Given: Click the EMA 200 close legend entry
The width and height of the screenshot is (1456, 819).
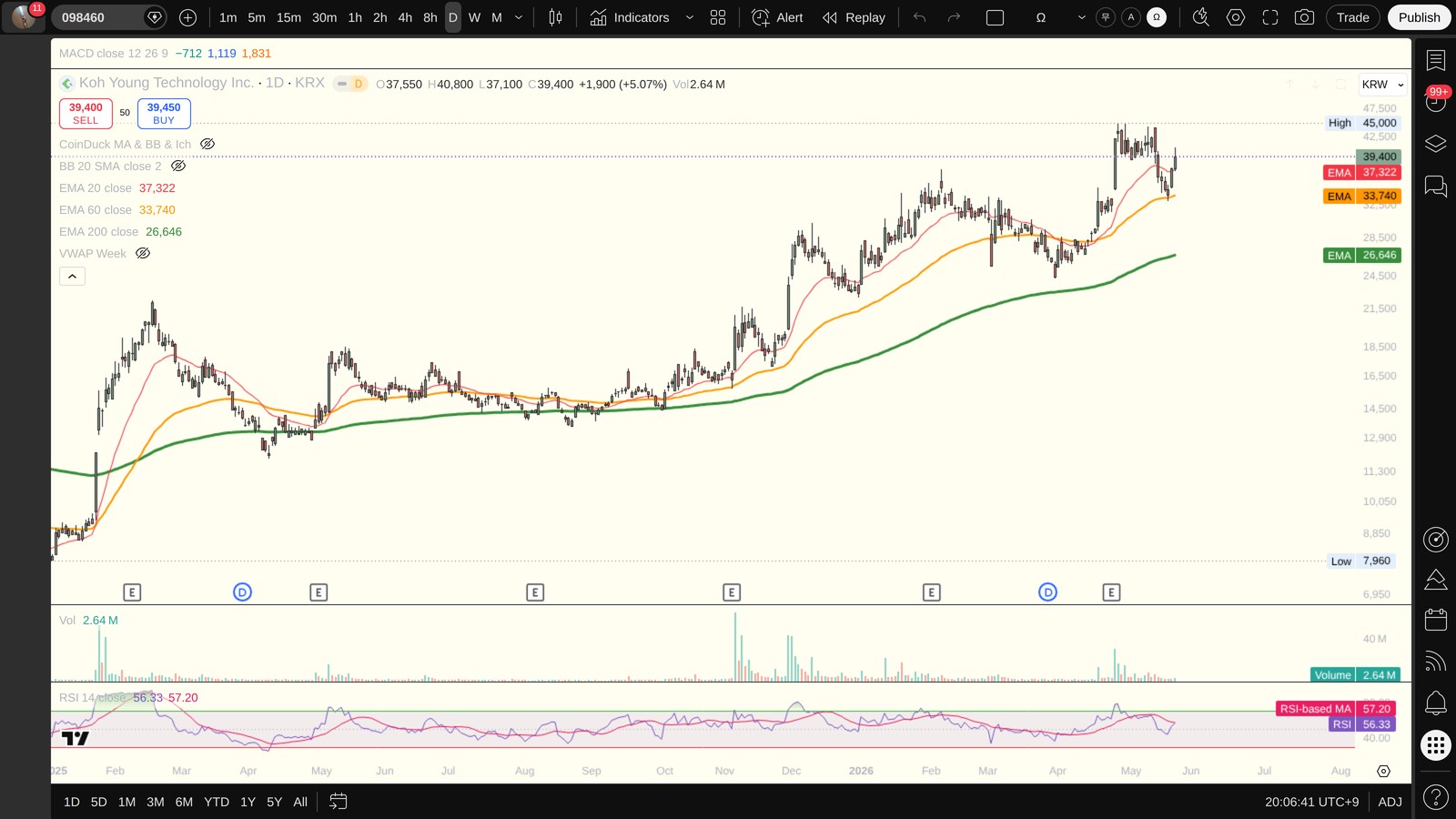Looking at the screenshot, I should (120, 232).
